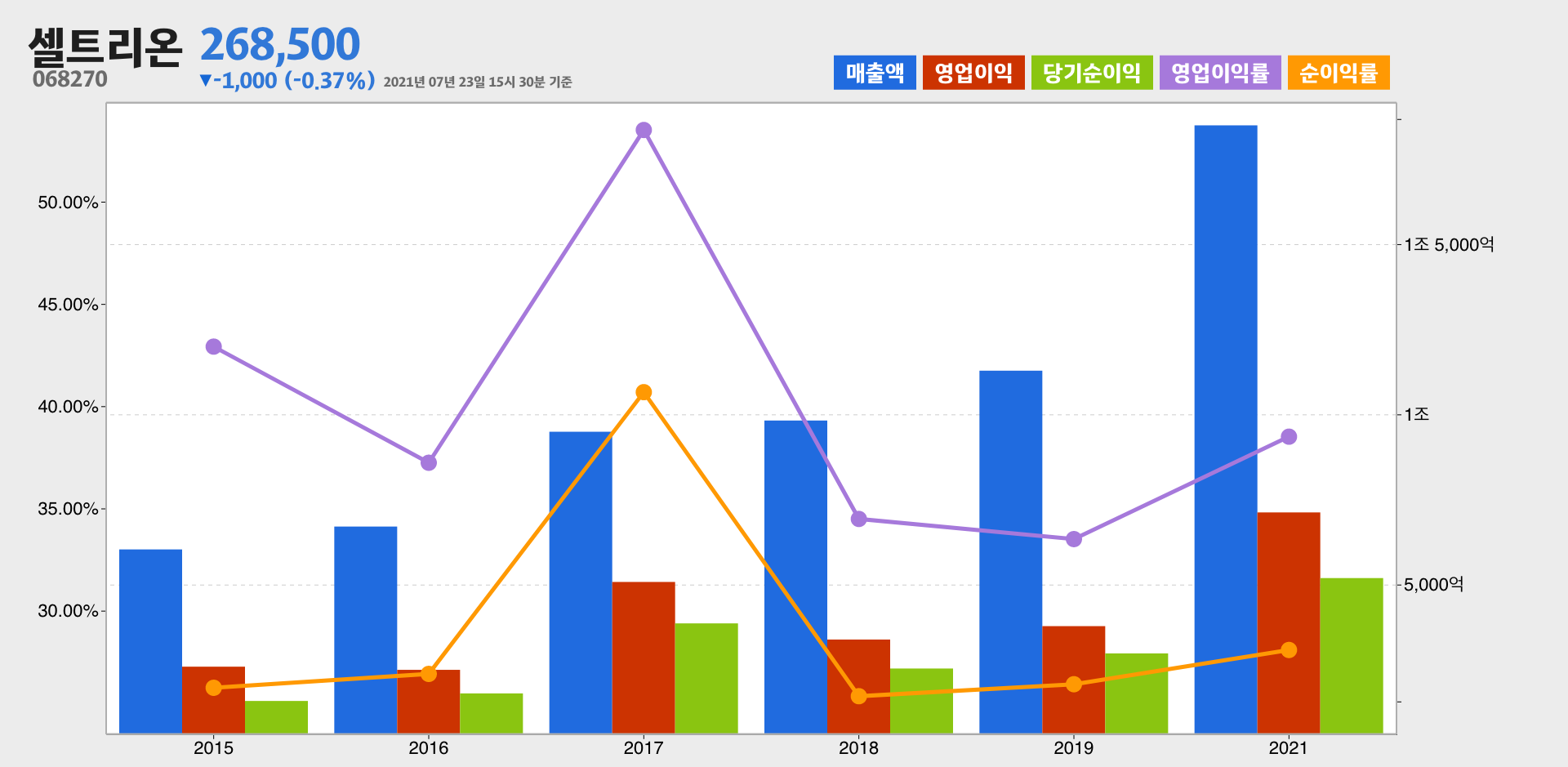Select the 2018 blue revenue bar
1568x767 pixels.
point(796,577)
